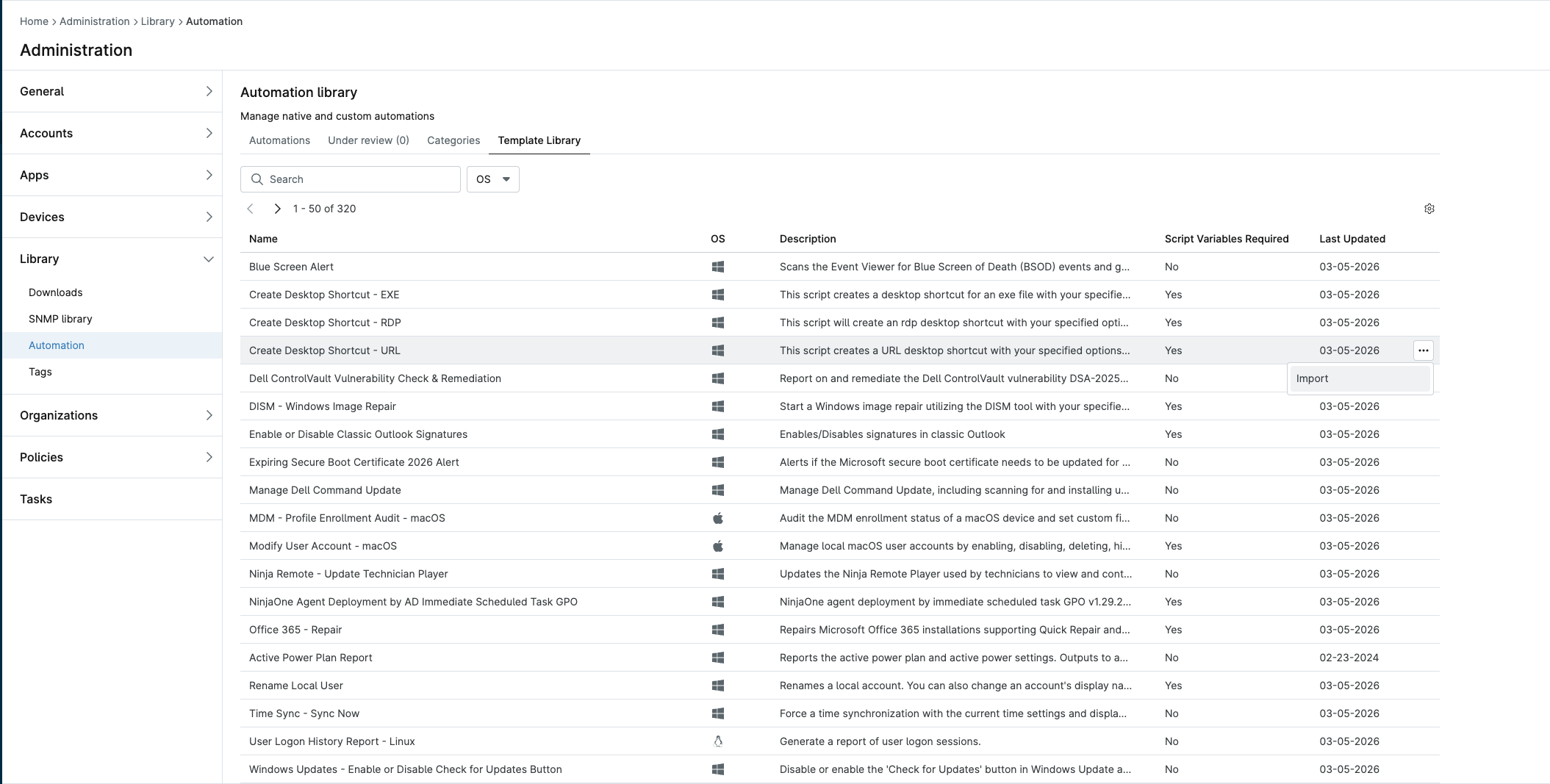Click Apple icon in MDM Profile Enrollment Audit row
The height and width of the screenshot is (784, 1550).
[x=718, y=518]
